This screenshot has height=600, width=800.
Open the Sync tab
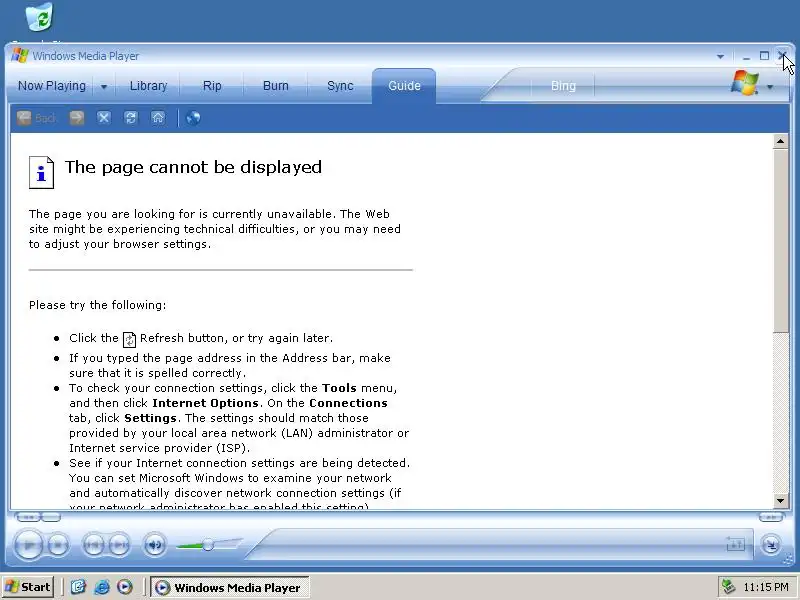pos(340,86)
